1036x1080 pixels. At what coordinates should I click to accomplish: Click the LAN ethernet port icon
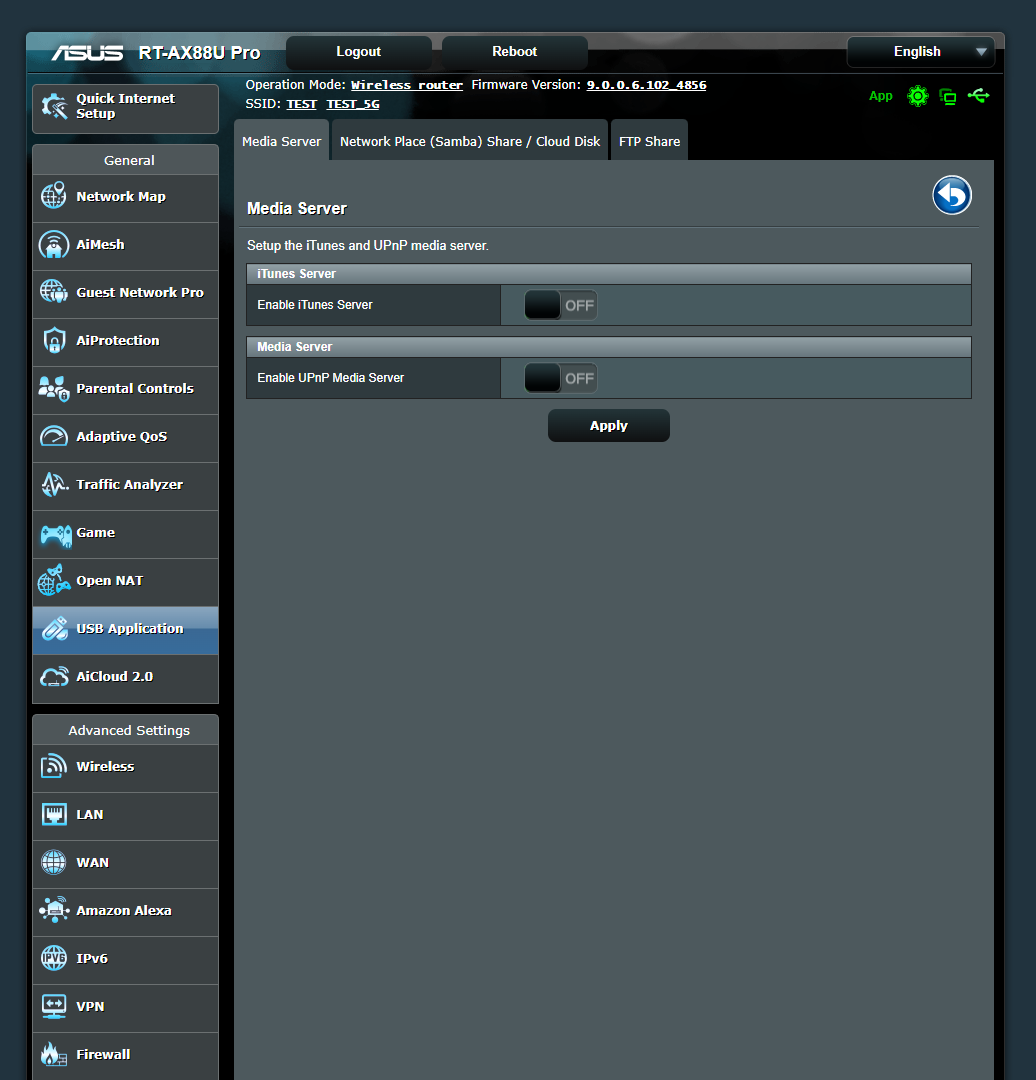tap(54, 814)
